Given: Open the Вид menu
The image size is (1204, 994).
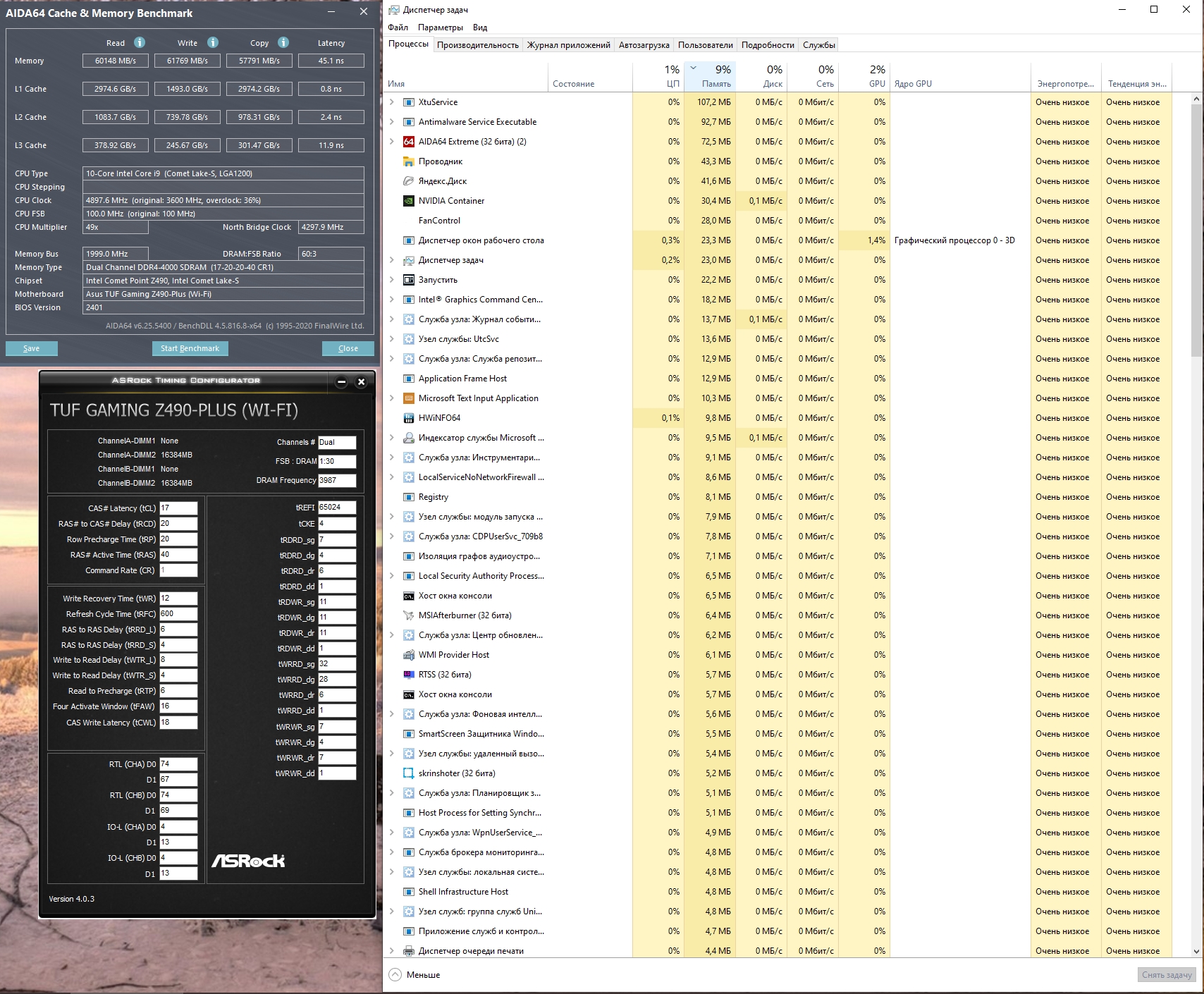Looking at the screenshot, I should [x=480, y=27].
